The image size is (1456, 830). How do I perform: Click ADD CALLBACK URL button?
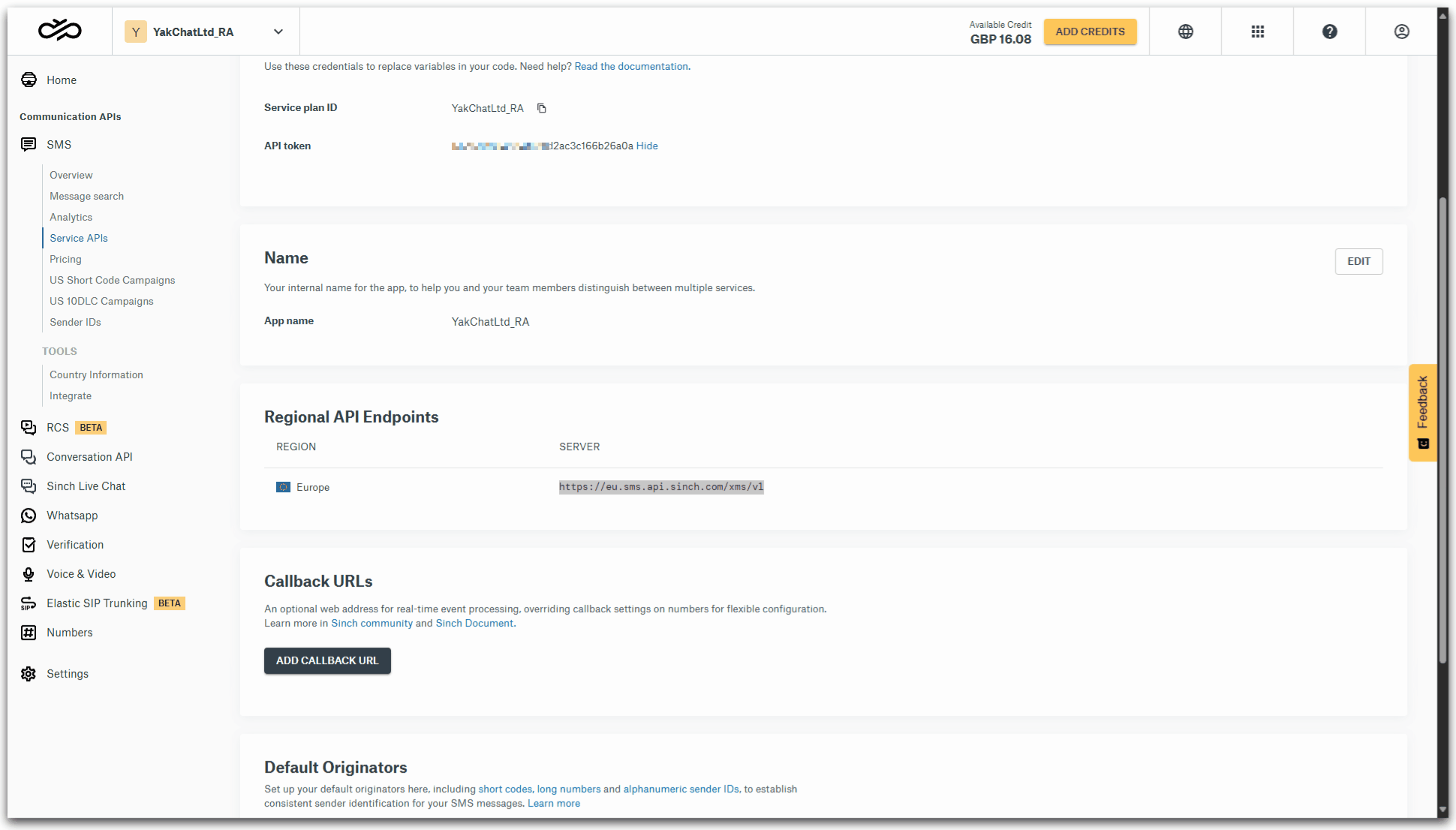pos(327,660)
